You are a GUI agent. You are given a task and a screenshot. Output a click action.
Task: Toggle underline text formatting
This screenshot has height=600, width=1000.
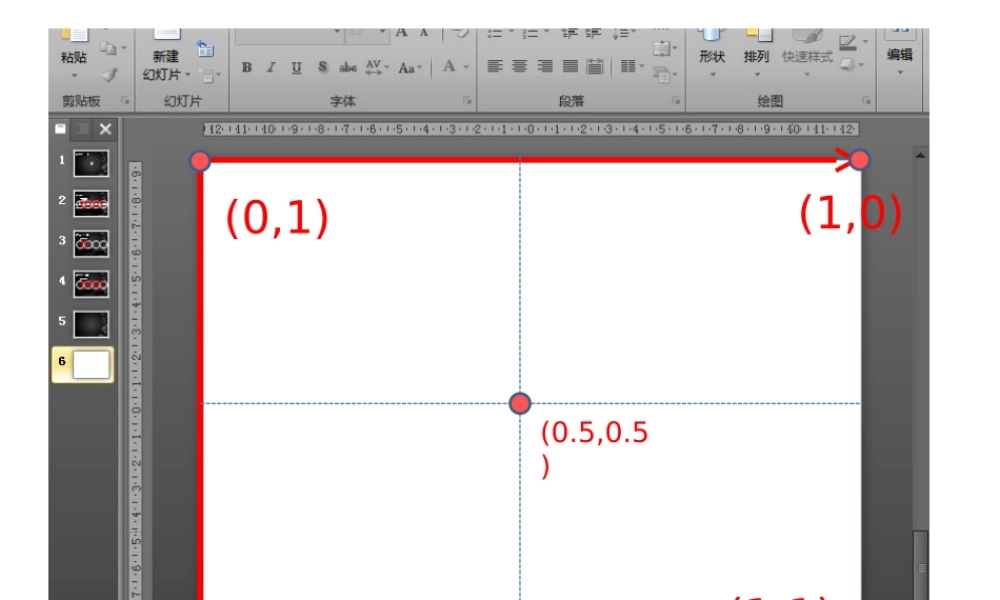click(296, 68)
